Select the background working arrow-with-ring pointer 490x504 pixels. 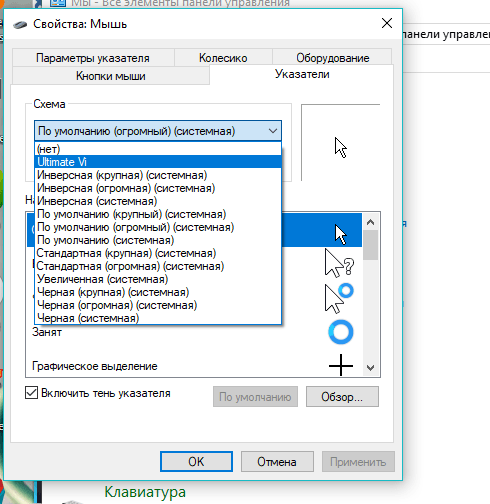click(339, 298)
